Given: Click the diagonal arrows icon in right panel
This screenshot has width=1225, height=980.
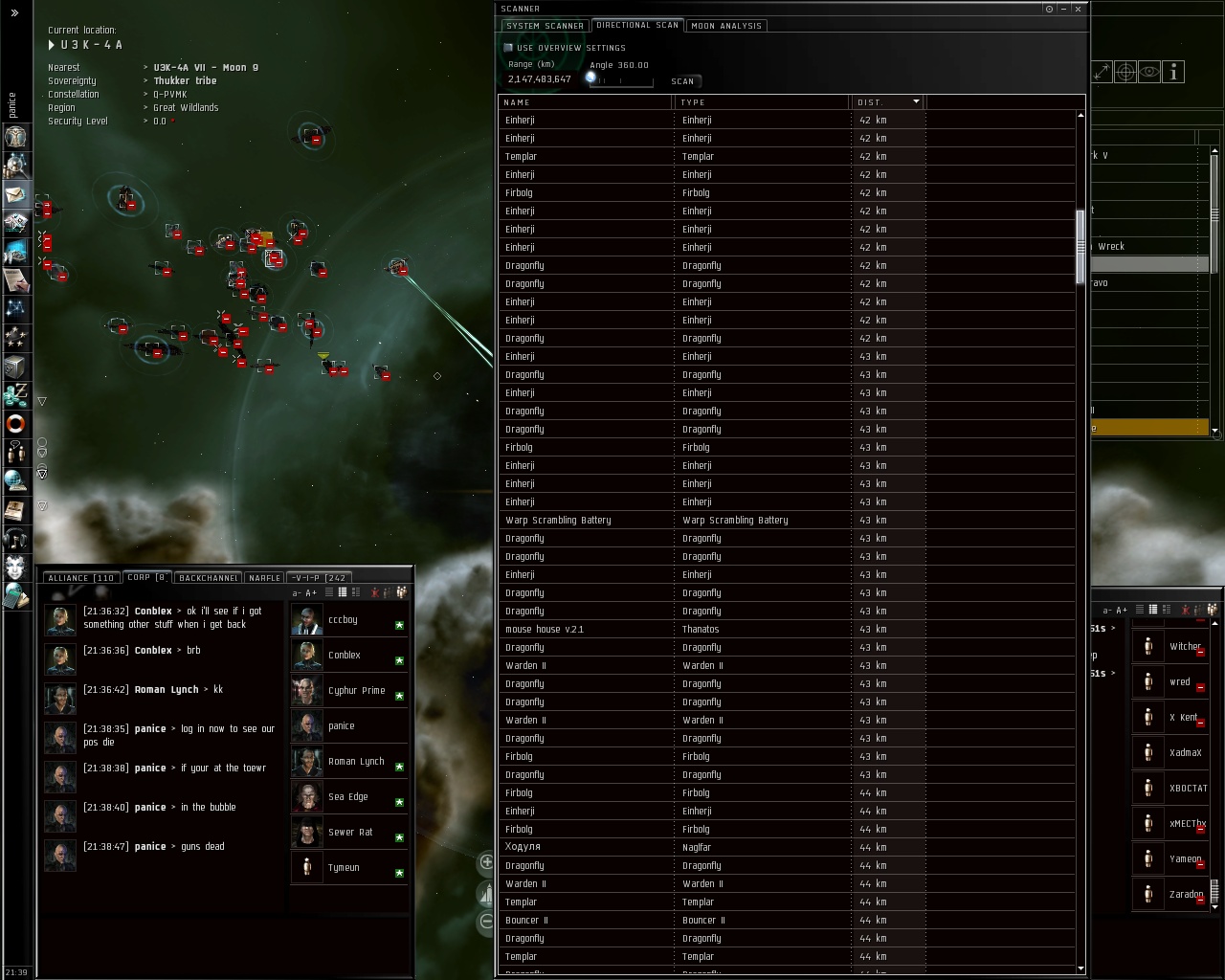Looking at the screenshot, I should tap(1102, 72).
